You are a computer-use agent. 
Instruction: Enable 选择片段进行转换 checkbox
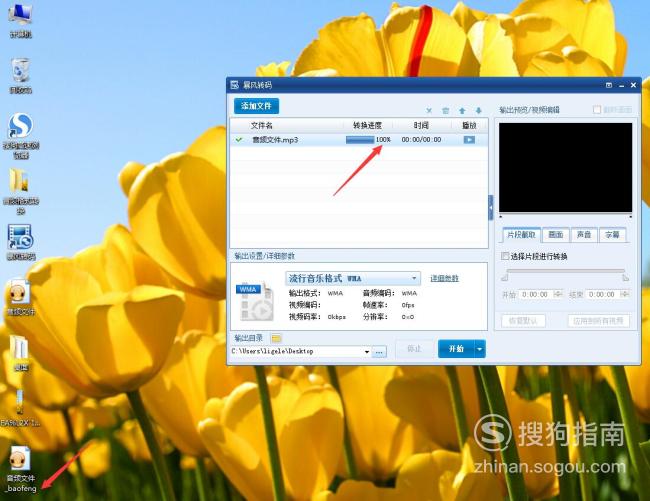[x=505, y=256]
